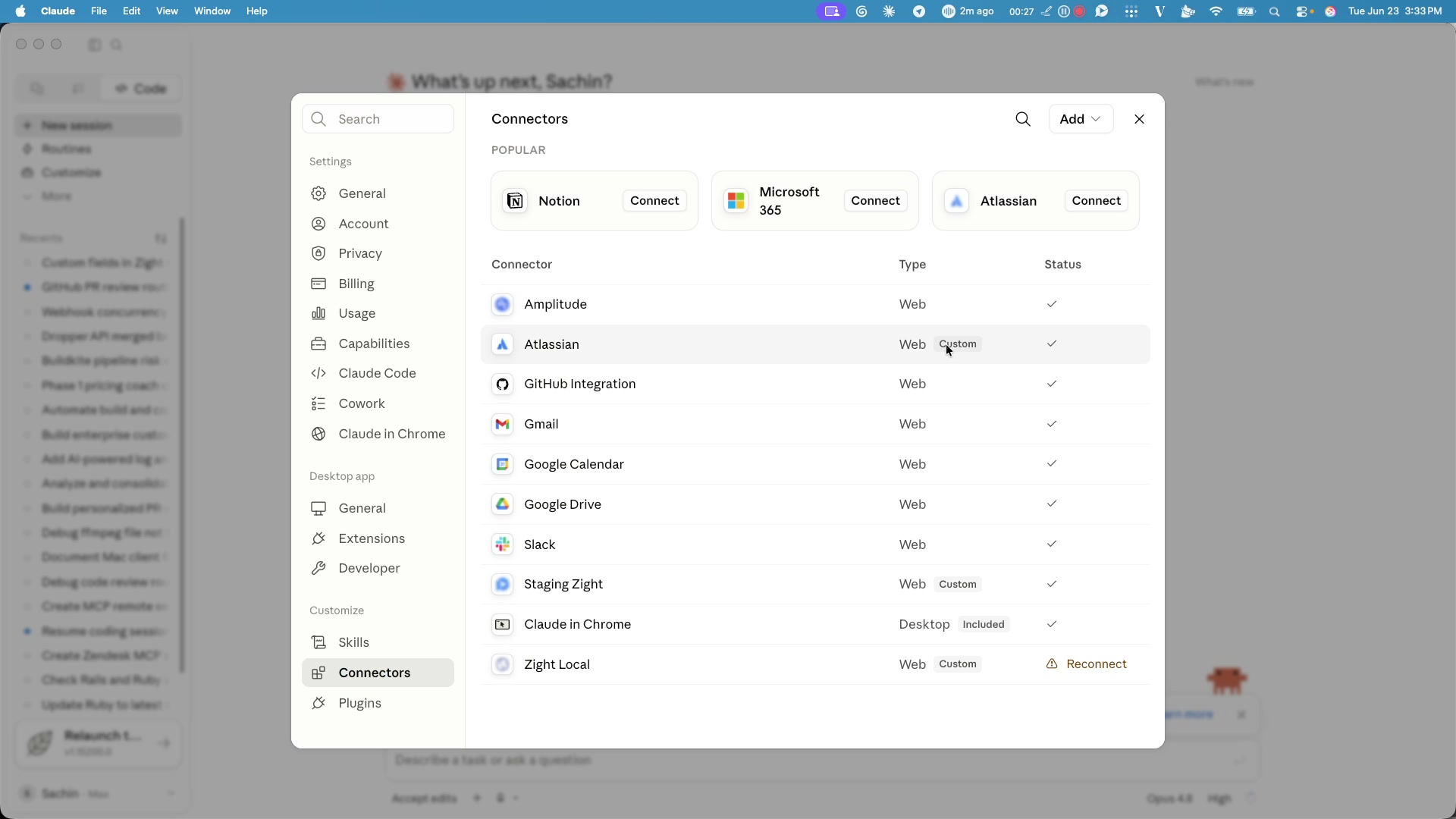Screen dimensions: 1456x819
Task: Click the Gmail connector icon
Action: pos(502,425)
